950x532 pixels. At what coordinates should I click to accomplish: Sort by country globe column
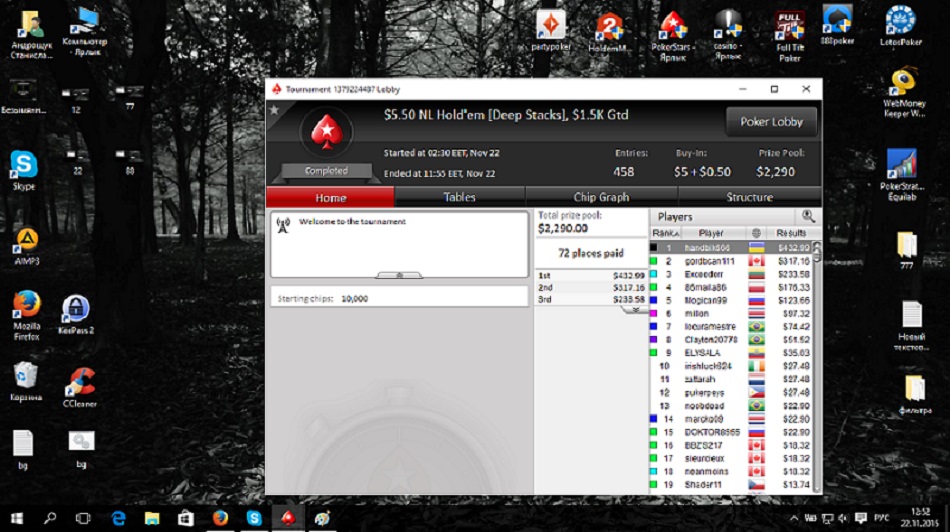(756, 233)
